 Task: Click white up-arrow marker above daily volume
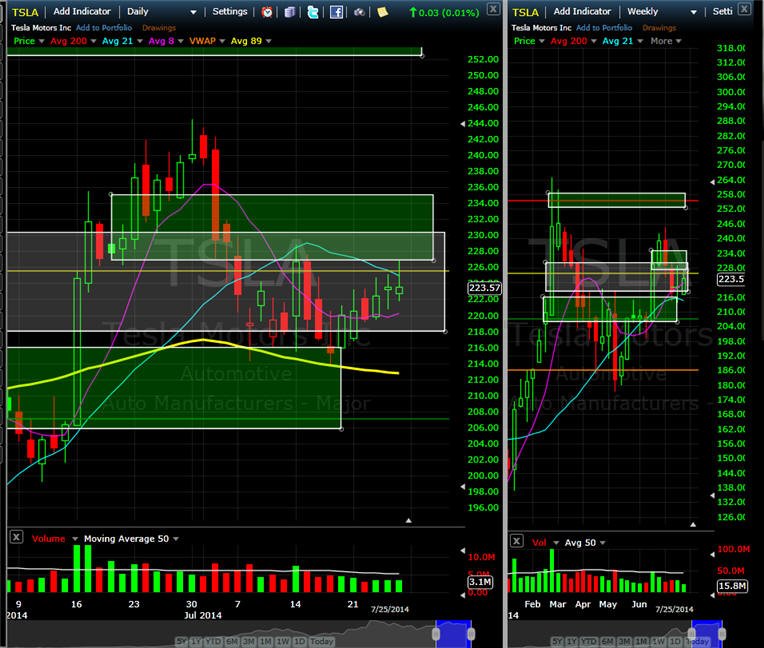tap(408, 521)
